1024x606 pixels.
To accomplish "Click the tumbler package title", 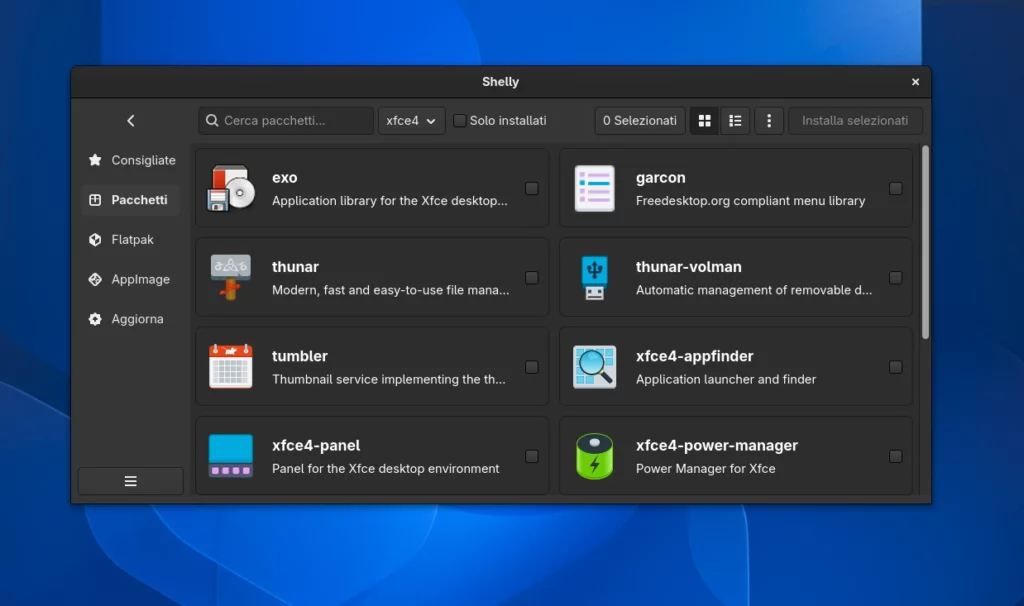I will [x=300, y=356].
